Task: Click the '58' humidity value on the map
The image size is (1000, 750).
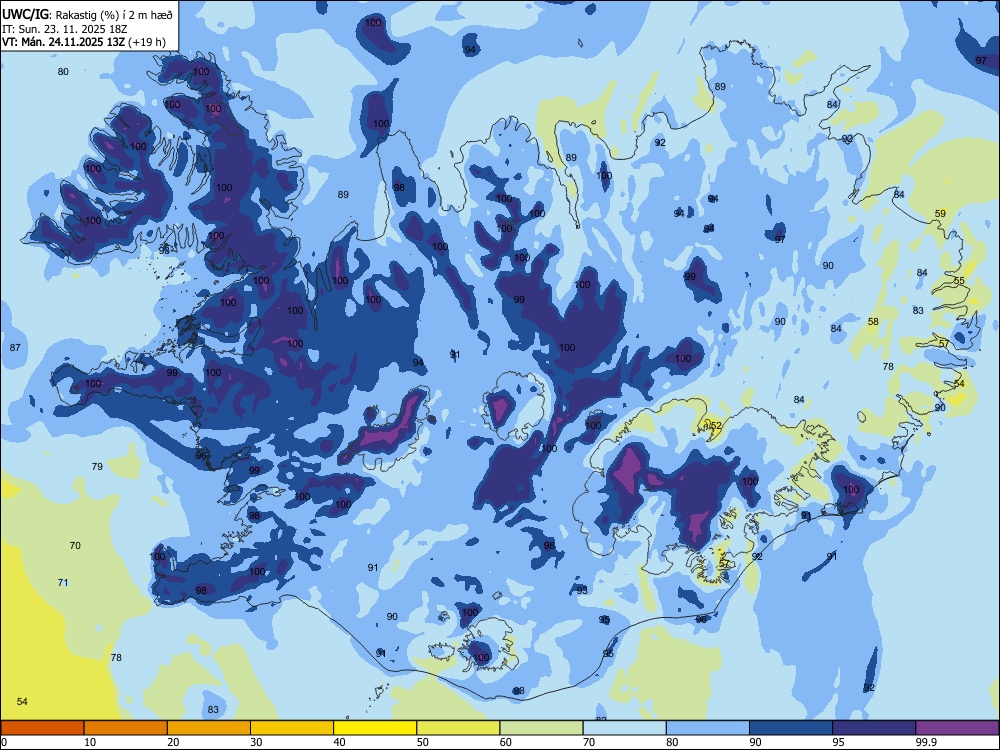Action: (x=873, y=321)
